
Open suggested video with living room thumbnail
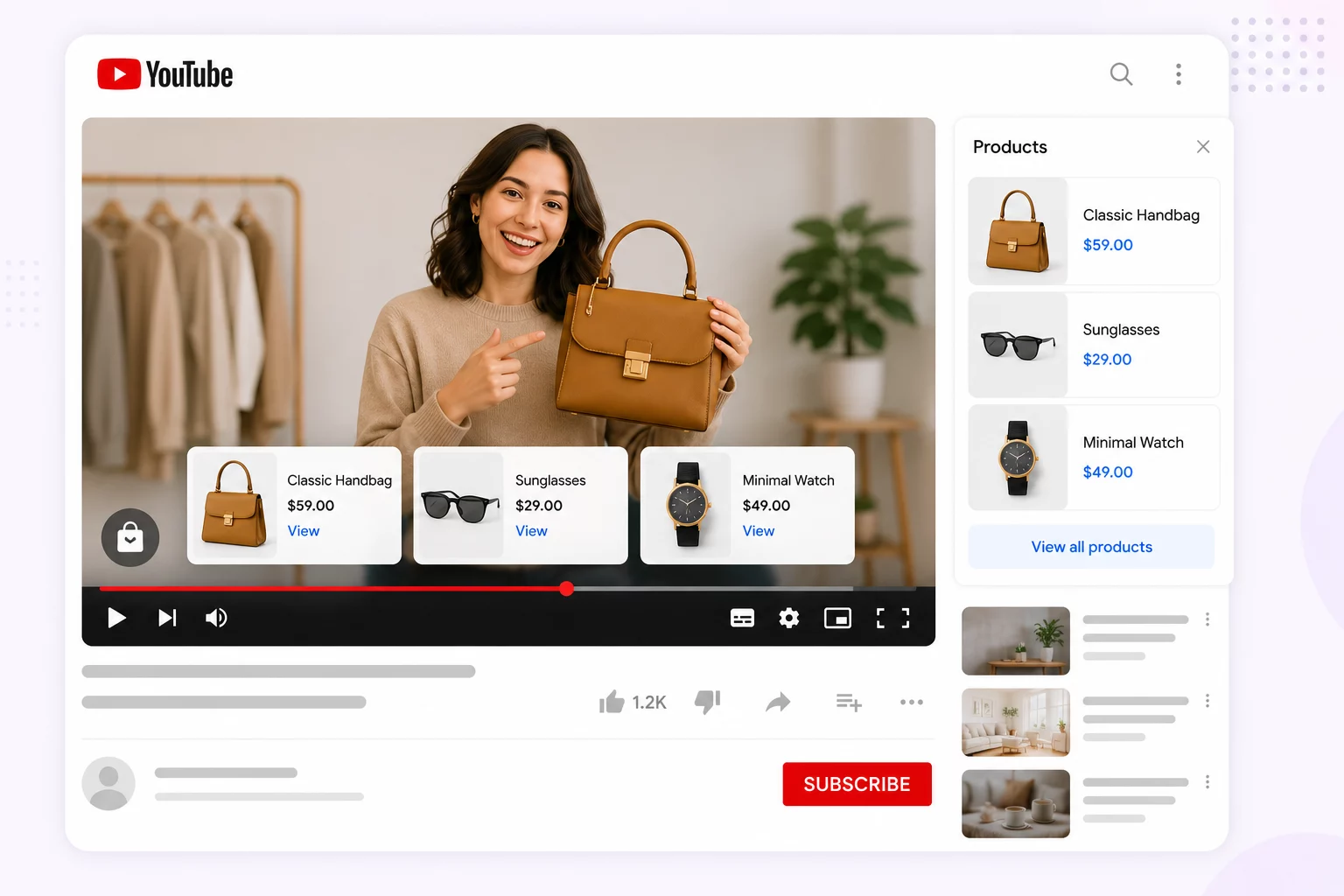tap(1016, 722)
